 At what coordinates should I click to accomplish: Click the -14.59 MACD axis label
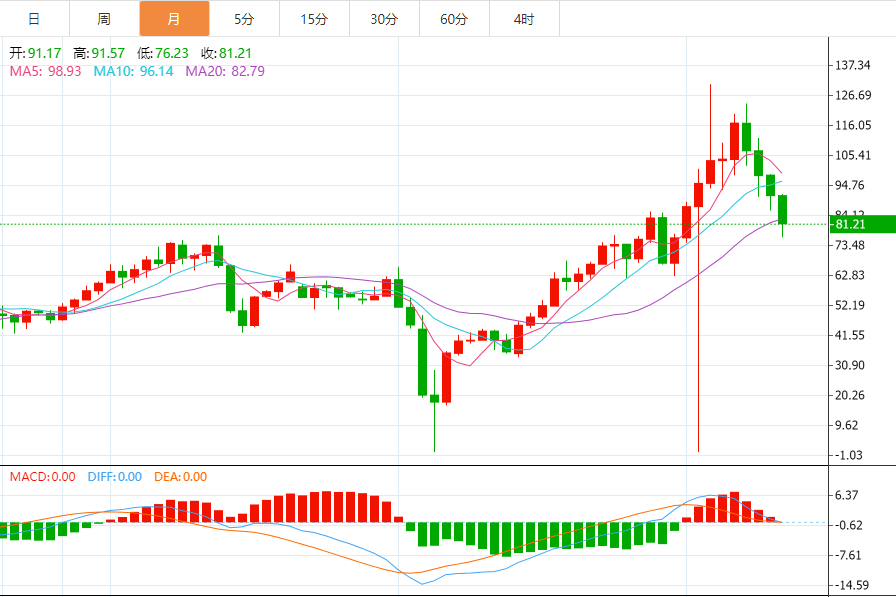coord(851,585)
